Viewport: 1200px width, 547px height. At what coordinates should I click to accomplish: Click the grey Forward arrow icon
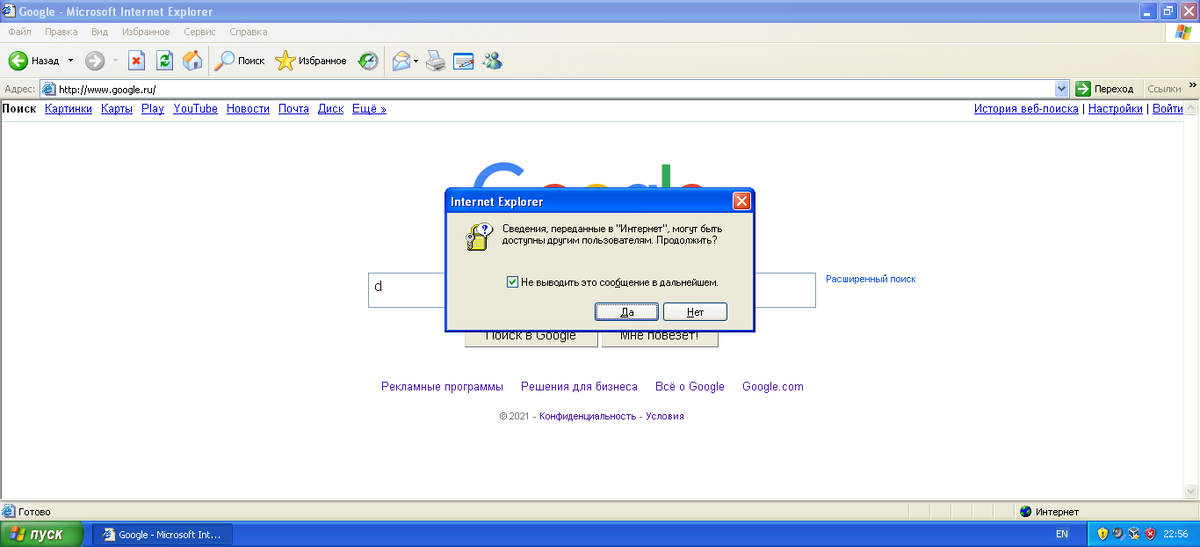95,61
